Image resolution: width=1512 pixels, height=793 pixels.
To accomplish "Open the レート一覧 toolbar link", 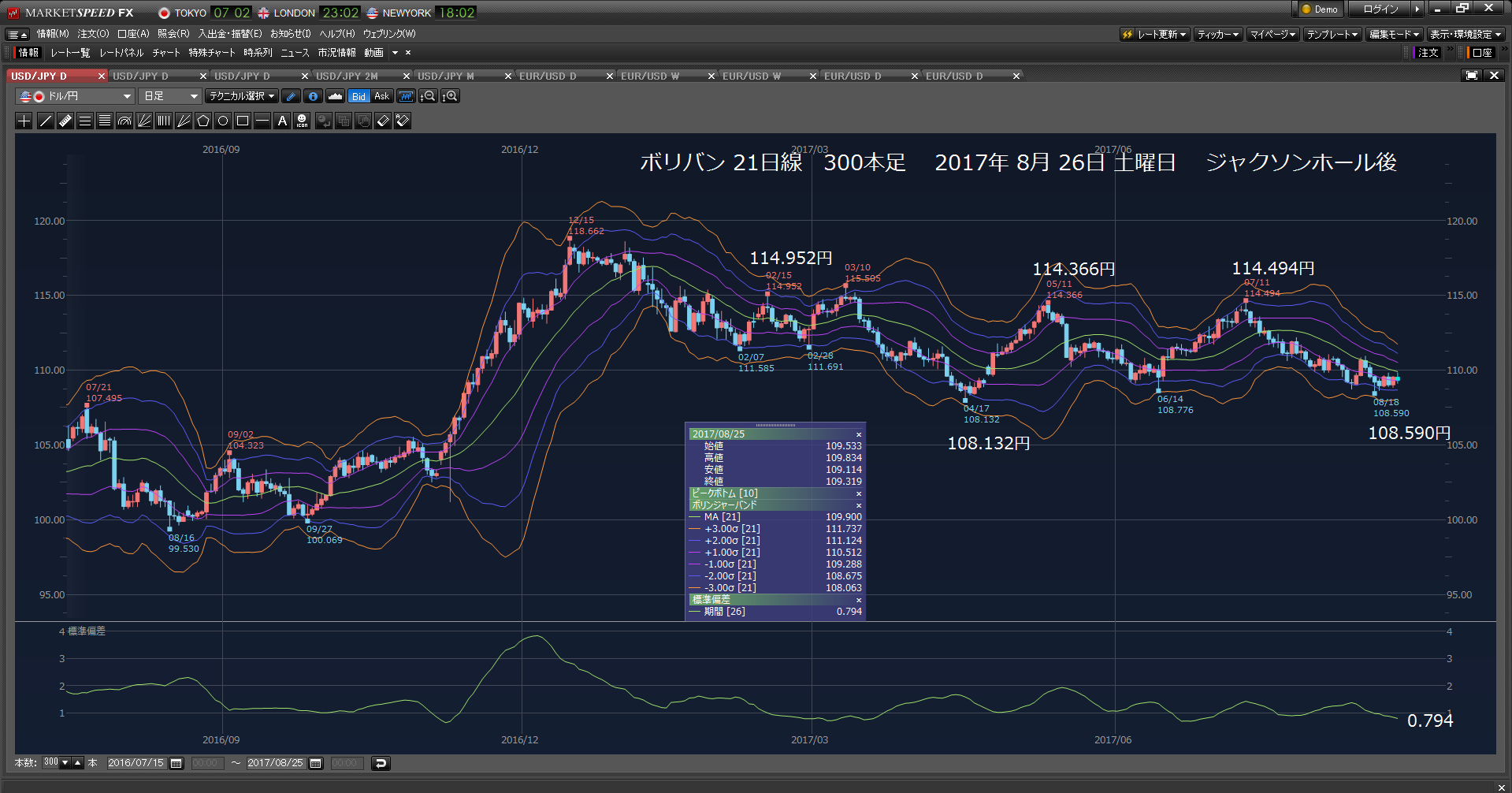I will click(x=70, y=53).
